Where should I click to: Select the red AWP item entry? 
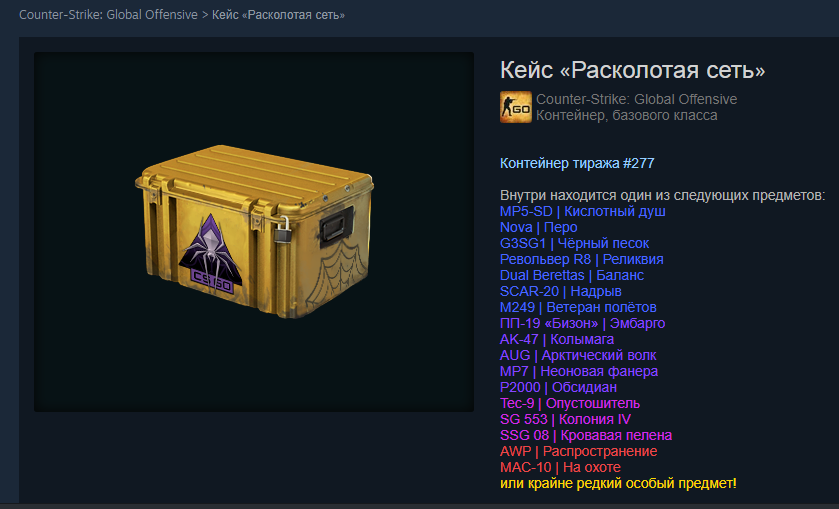[578, 452]
